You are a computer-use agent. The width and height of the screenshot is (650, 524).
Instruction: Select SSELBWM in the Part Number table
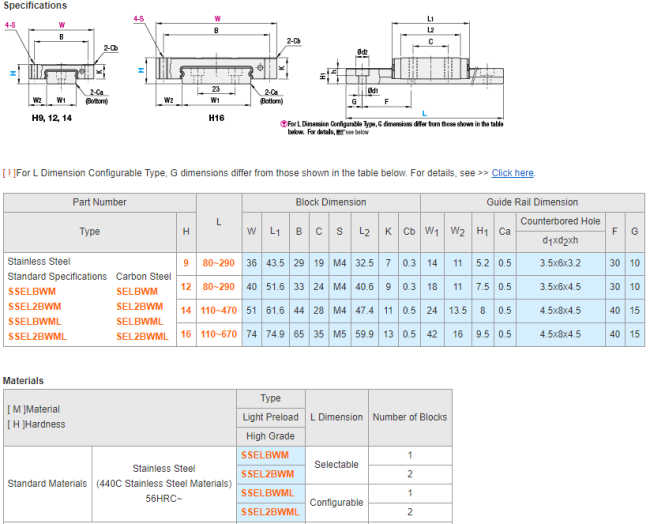[35, 291]
